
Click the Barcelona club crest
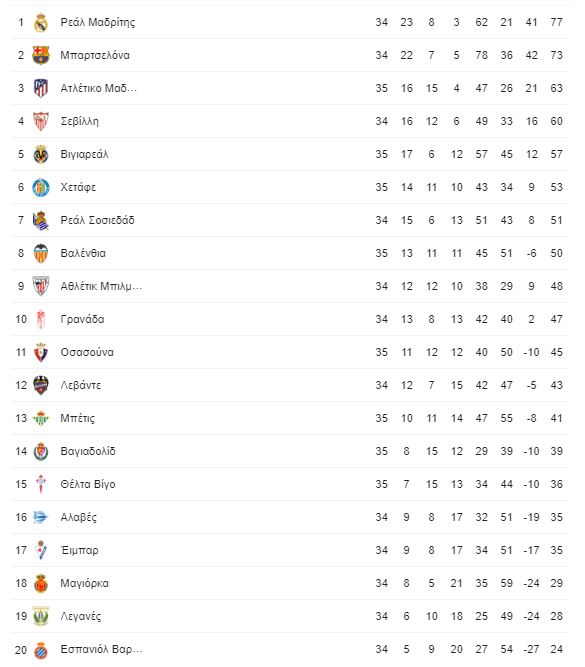(x=41, y=55)
